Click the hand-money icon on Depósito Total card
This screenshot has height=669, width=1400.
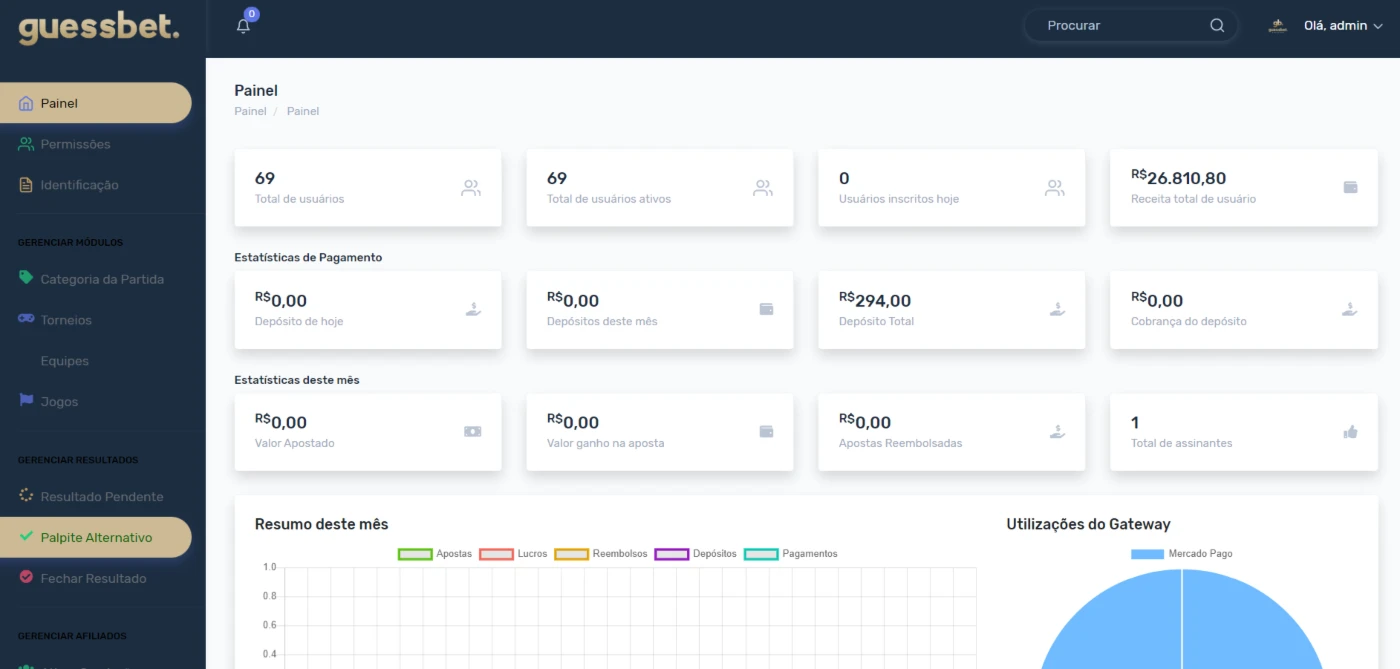click(x=1058, y=310)
